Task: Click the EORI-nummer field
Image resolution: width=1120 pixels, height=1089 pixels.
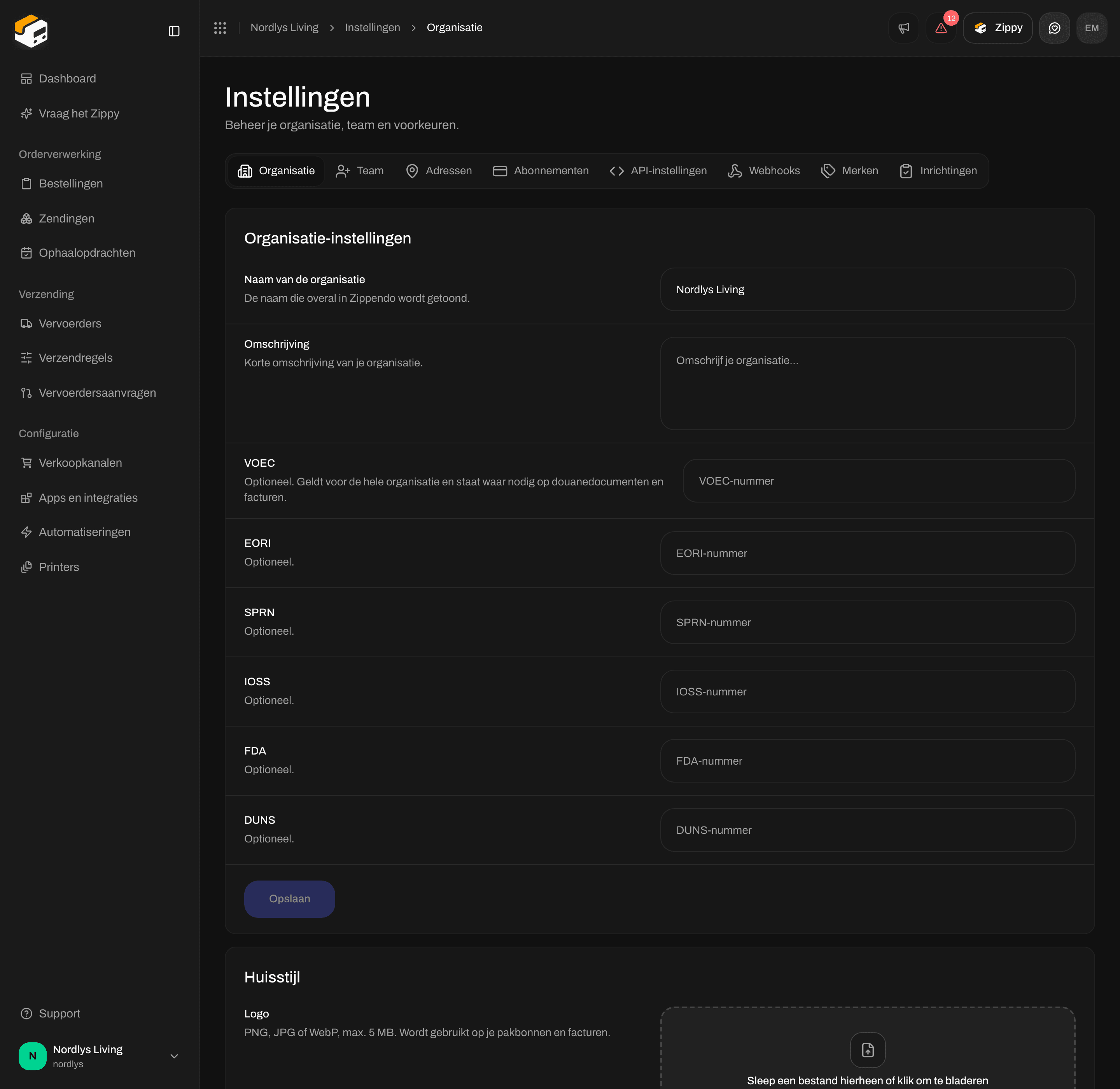Action: 867,553
